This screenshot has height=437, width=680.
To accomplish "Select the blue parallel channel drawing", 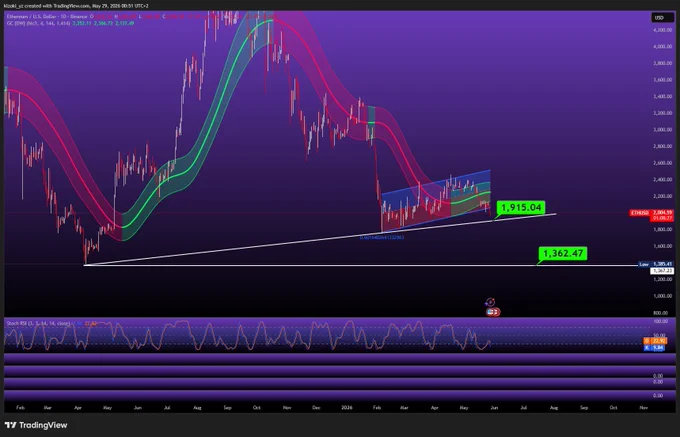I will pyautogui.click(x=435, y=200).
